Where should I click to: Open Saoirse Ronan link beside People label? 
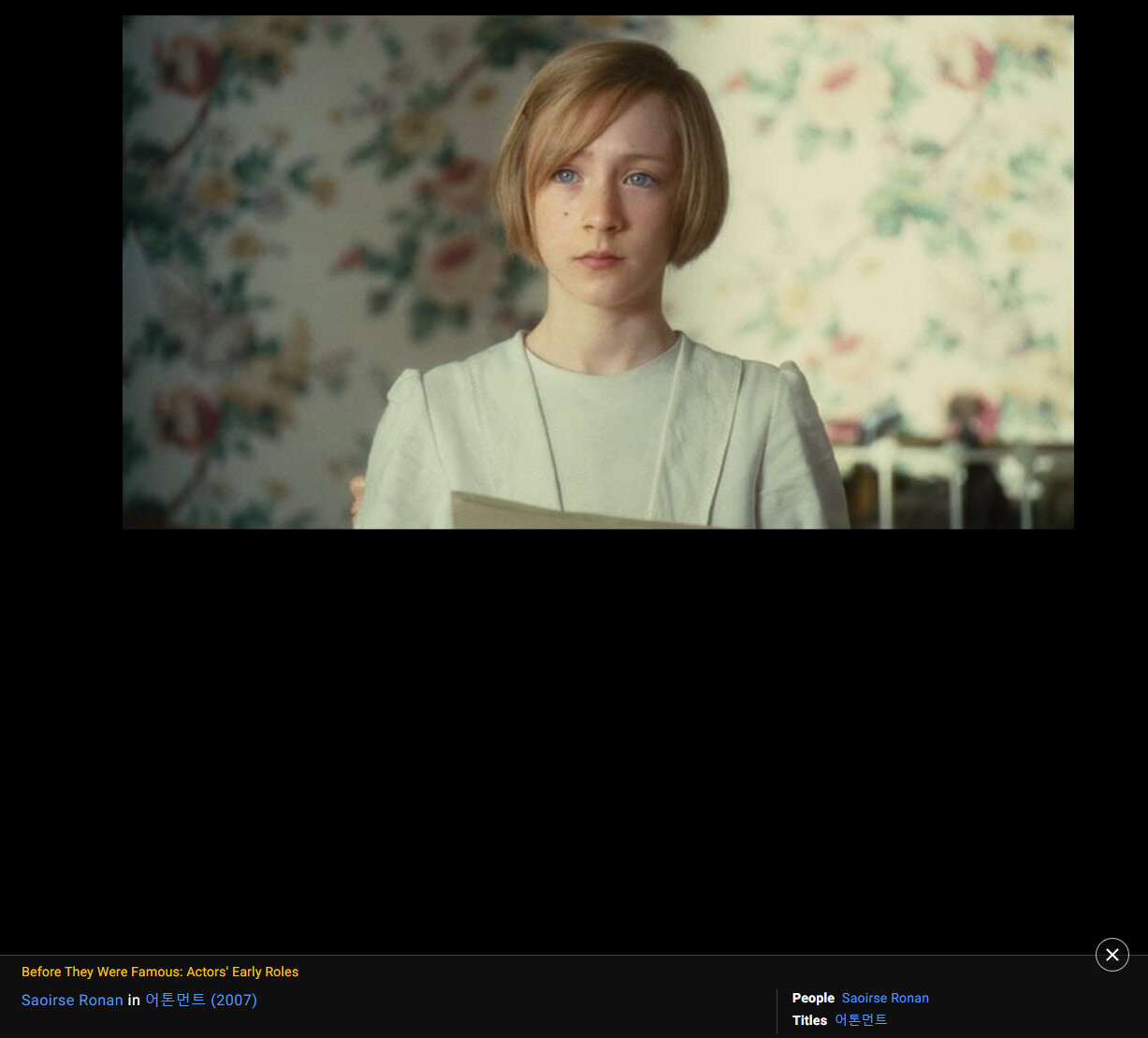885,998
